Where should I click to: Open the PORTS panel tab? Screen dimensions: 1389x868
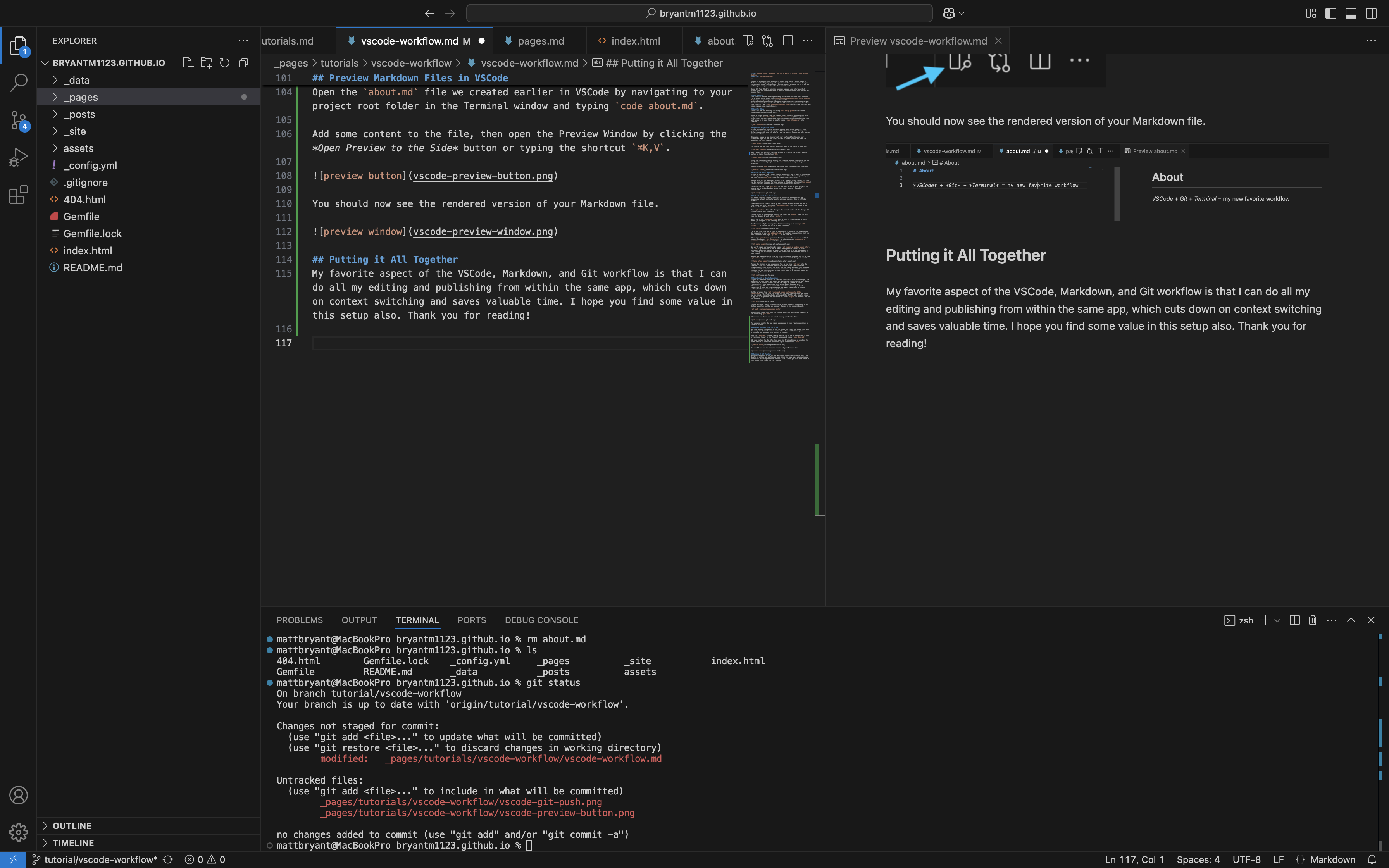coord(472,620)
